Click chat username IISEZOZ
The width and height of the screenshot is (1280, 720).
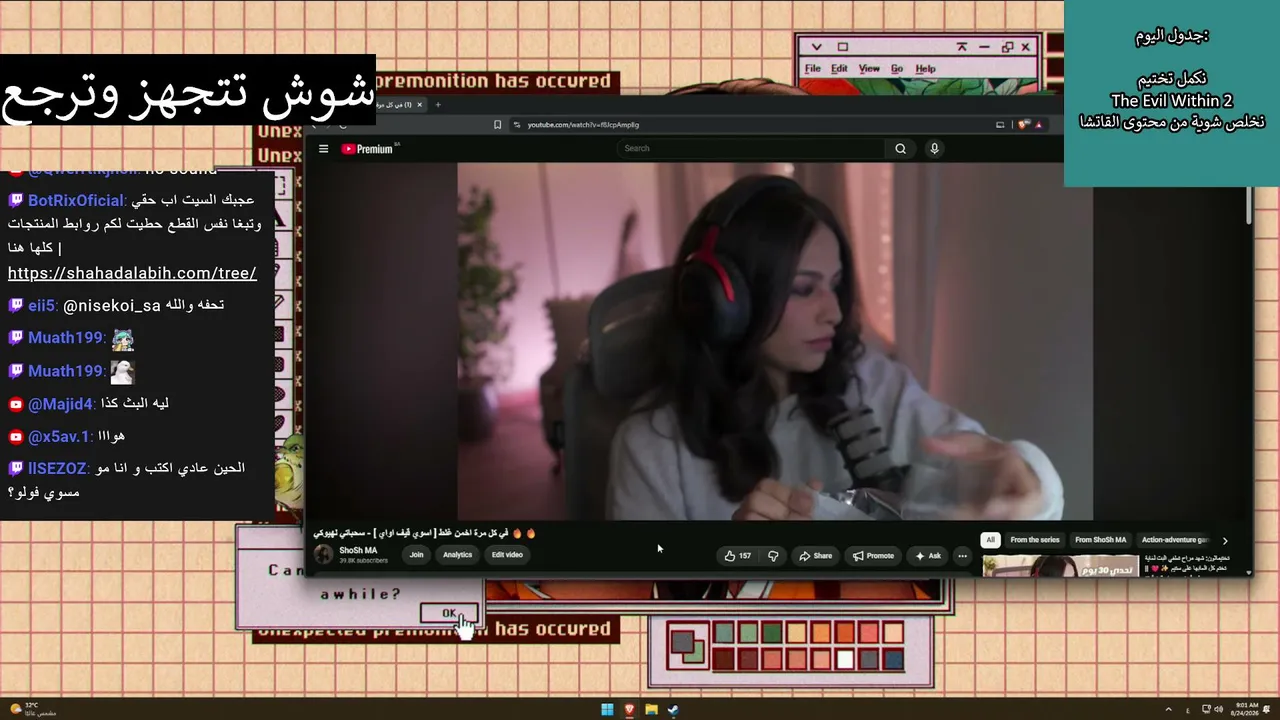point(57,468)
